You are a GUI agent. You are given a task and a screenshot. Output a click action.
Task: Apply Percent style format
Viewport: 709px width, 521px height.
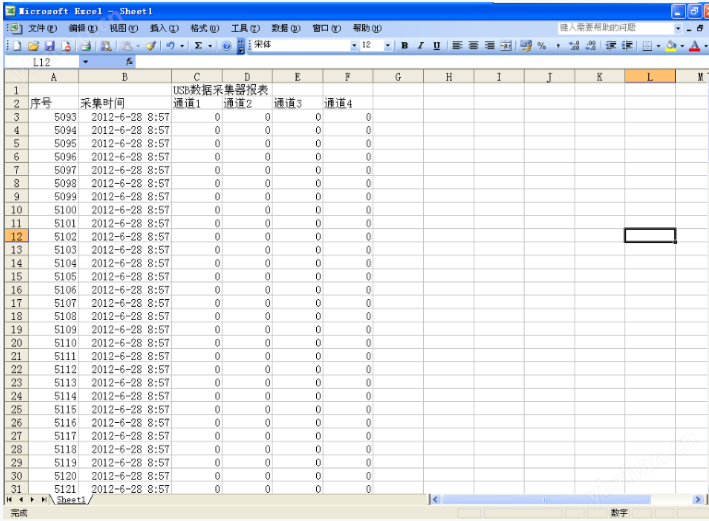tap(542, 46)
